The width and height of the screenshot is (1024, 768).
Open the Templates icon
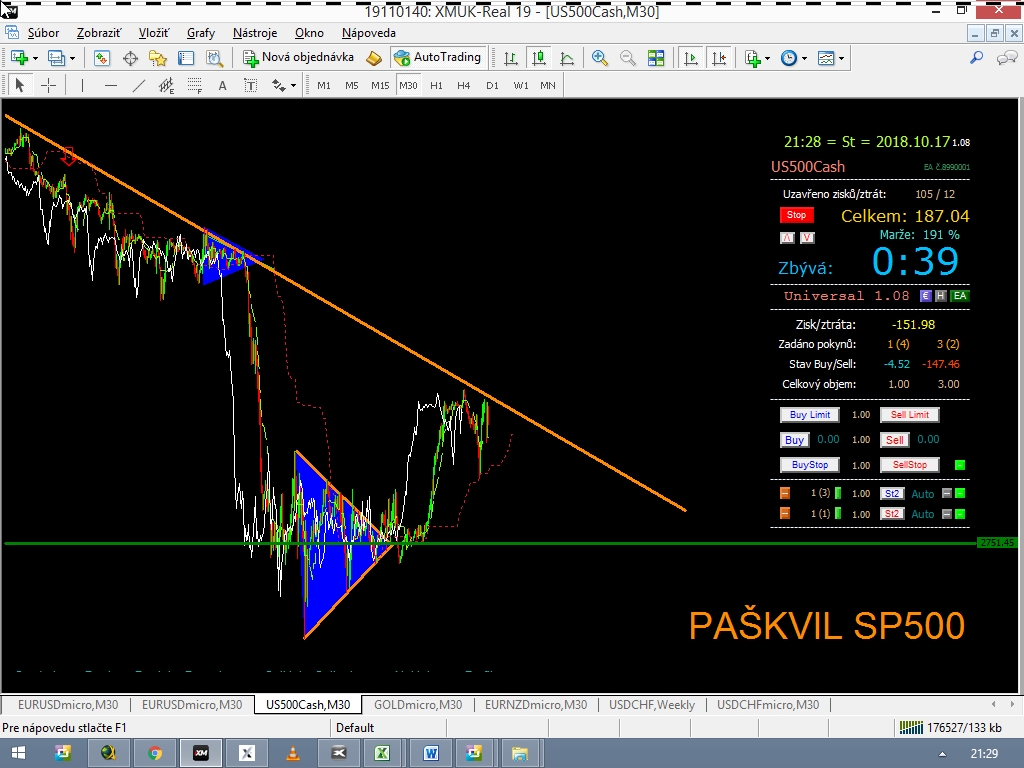point(826,58)
